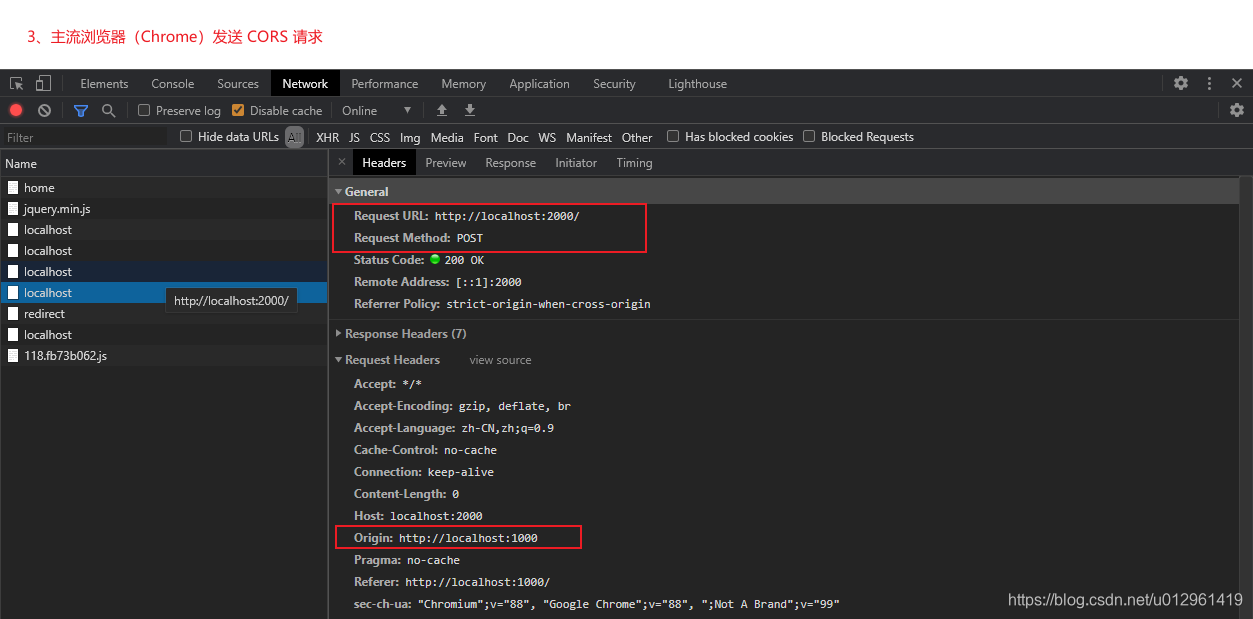The width and height of the screenshot is (1253, 619).
Task: Uncheck the Disable cache checkbox
Action: click(238, 111)
